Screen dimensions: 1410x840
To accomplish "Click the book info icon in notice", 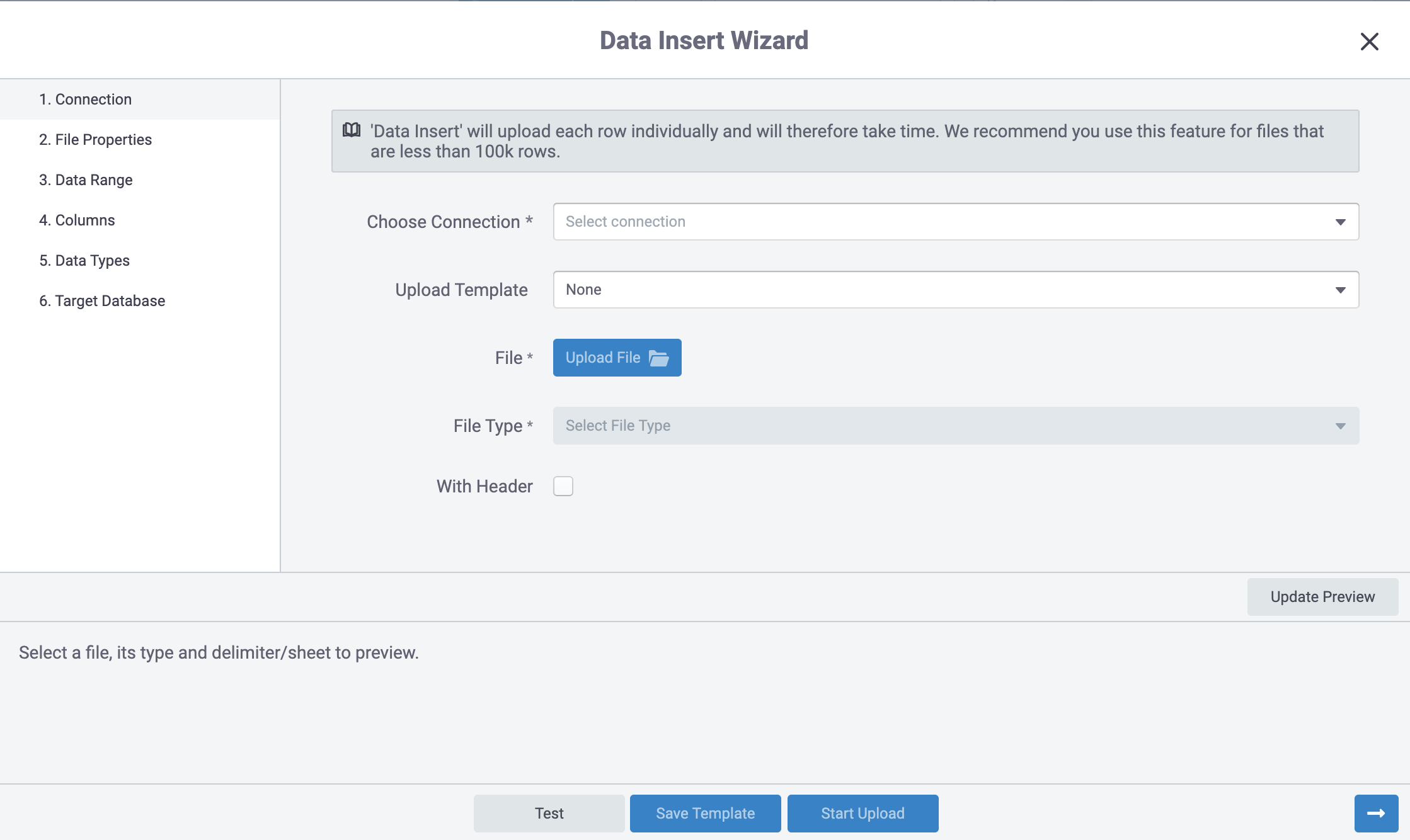I will tap(352, 130).
